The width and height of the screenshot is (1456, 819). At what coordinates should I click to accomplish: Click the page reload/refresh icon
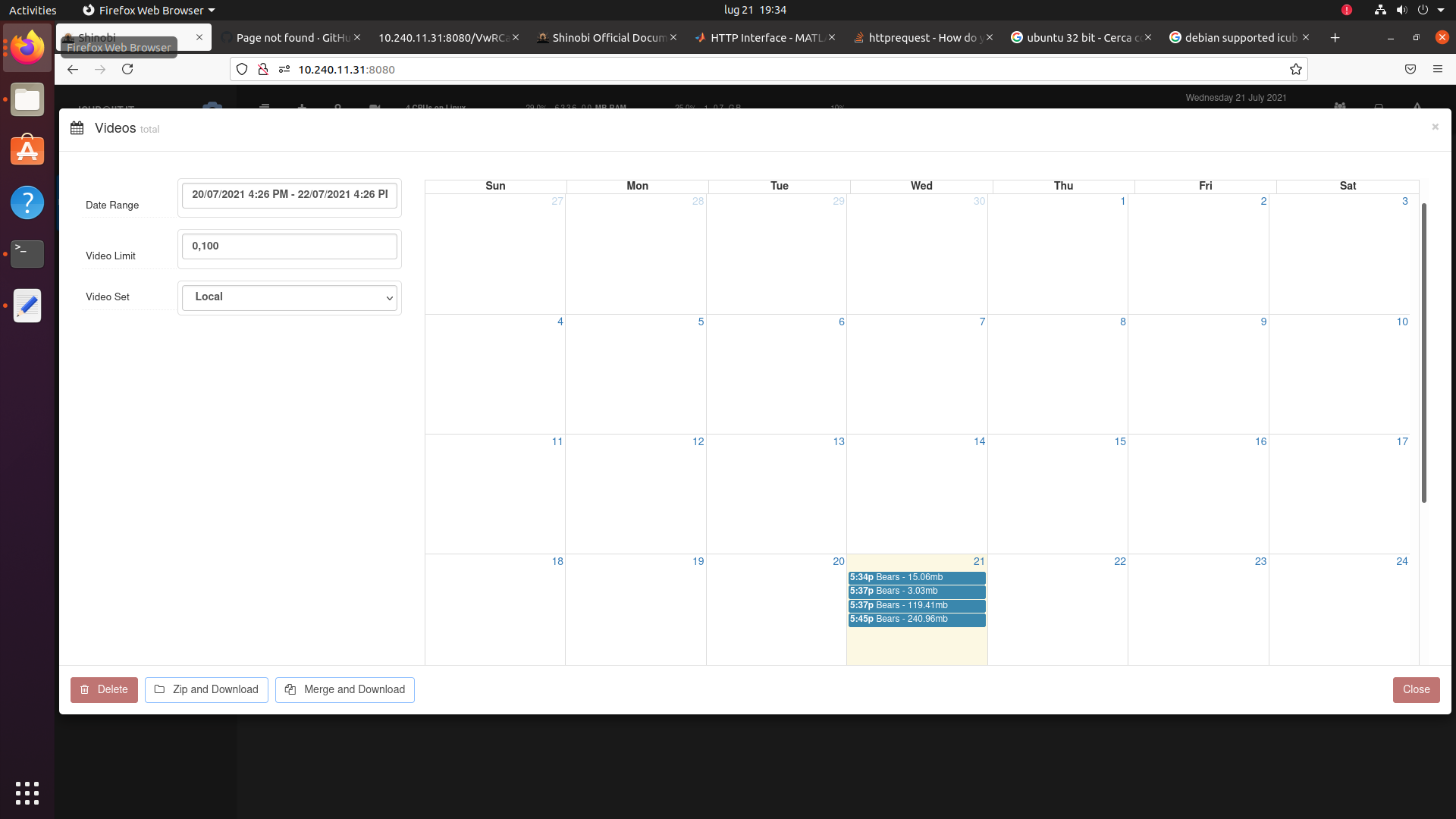click(x=127, y=69)
